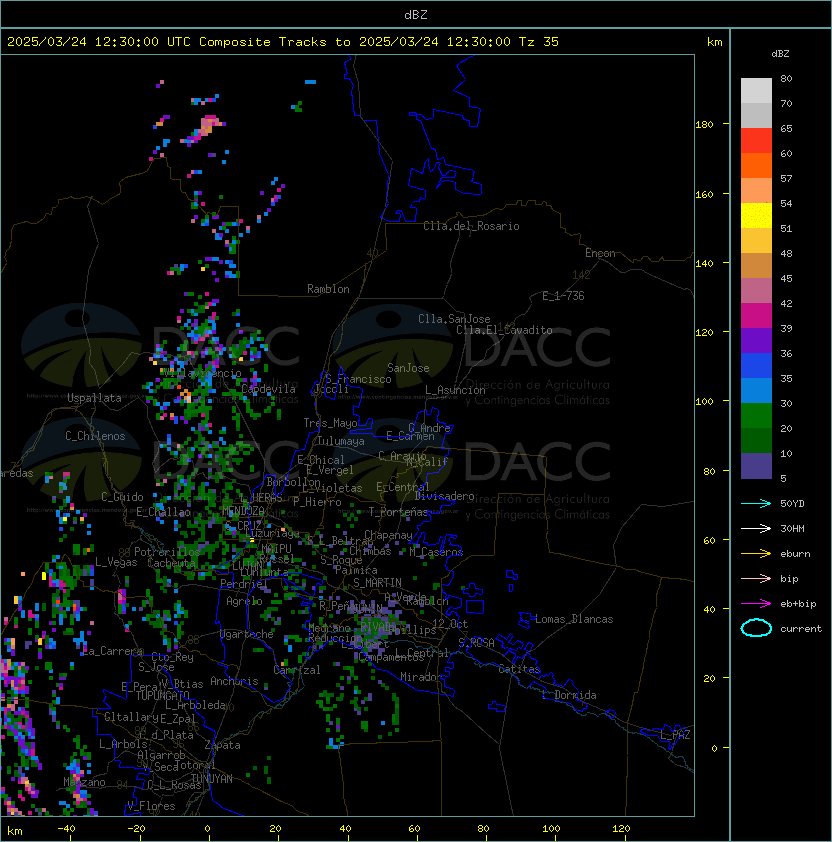Select the red legend color swatch
This screenshot has width=832, height=842.
point(756,140)
